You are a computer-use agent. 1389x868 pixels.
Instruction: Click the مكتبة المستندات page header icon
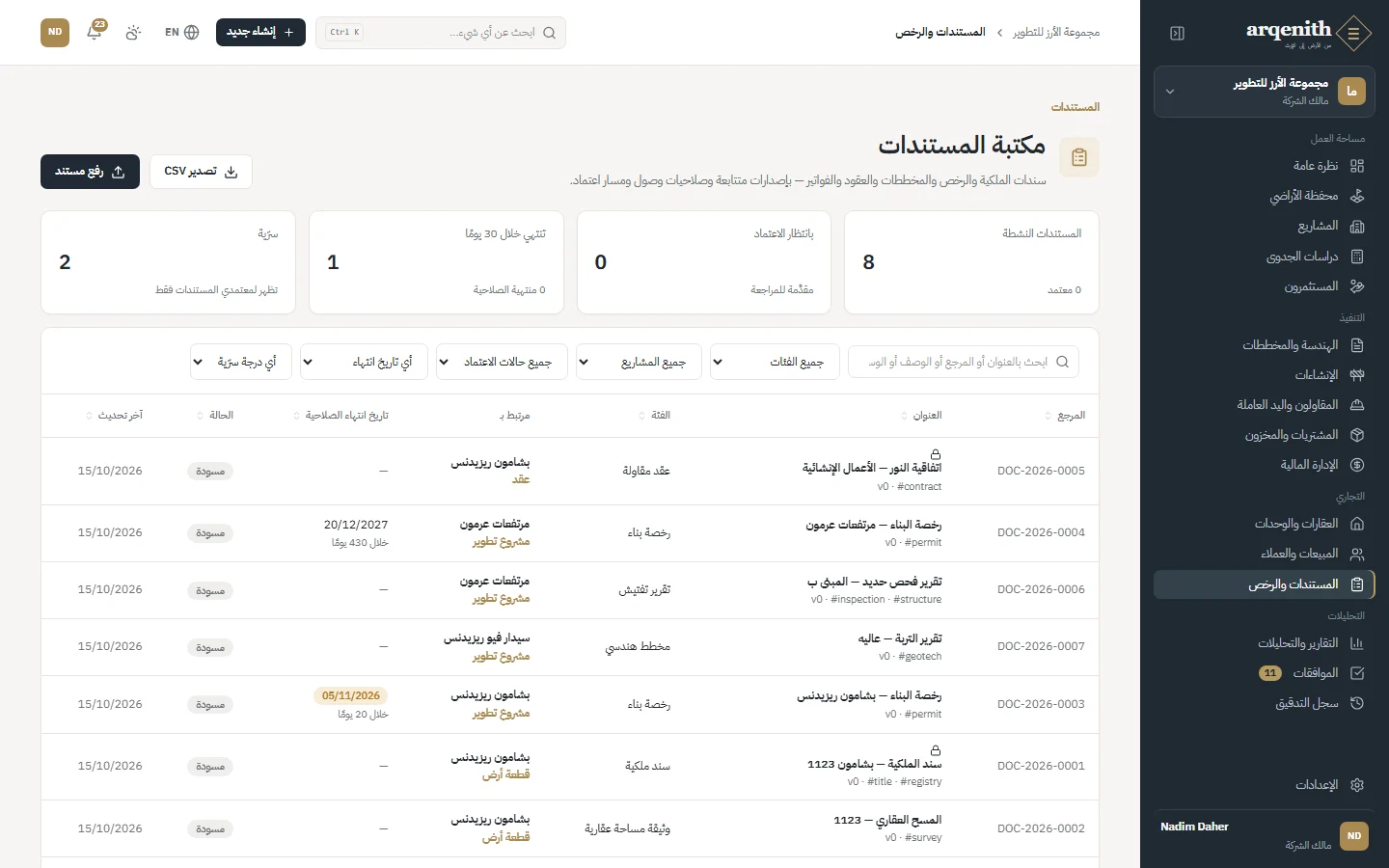click(x=1079, y=157)
